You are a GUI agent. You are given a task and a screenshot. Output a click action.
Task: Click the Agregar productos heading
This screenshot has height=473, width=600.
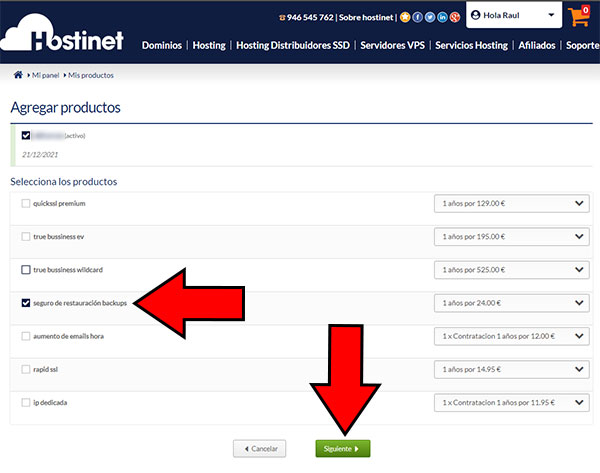tap(65, 108)
